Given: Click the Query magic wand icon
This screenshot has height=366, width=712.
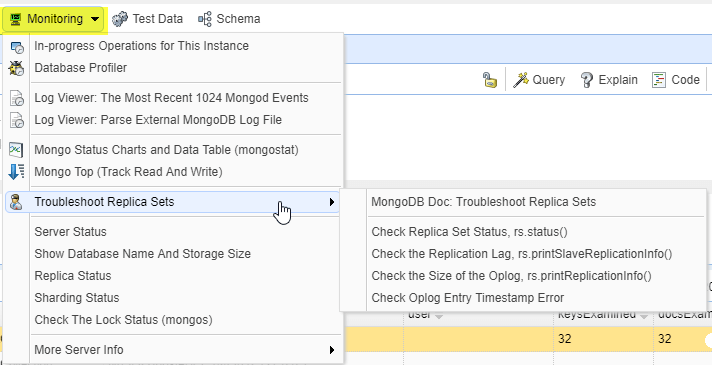Looking at the screenshot, I should pos(521,80).
